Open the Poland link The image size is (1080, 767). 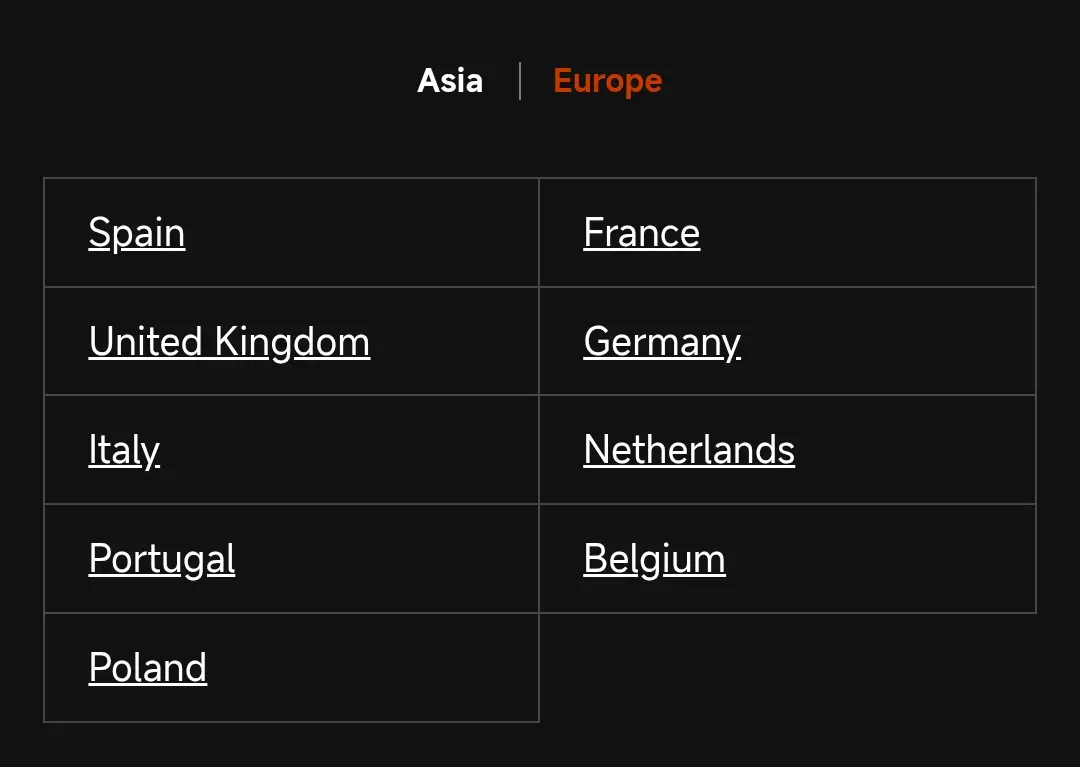tap(147, 668)
